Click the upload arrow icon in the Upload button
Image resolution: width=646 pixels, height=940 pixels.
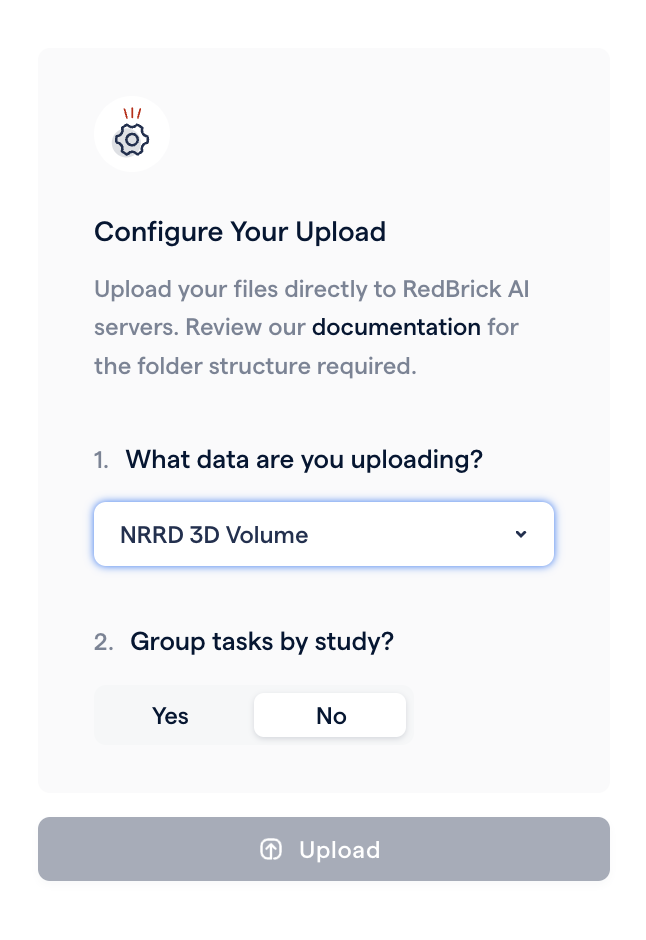pyautogui.click(x=271, y=849)
